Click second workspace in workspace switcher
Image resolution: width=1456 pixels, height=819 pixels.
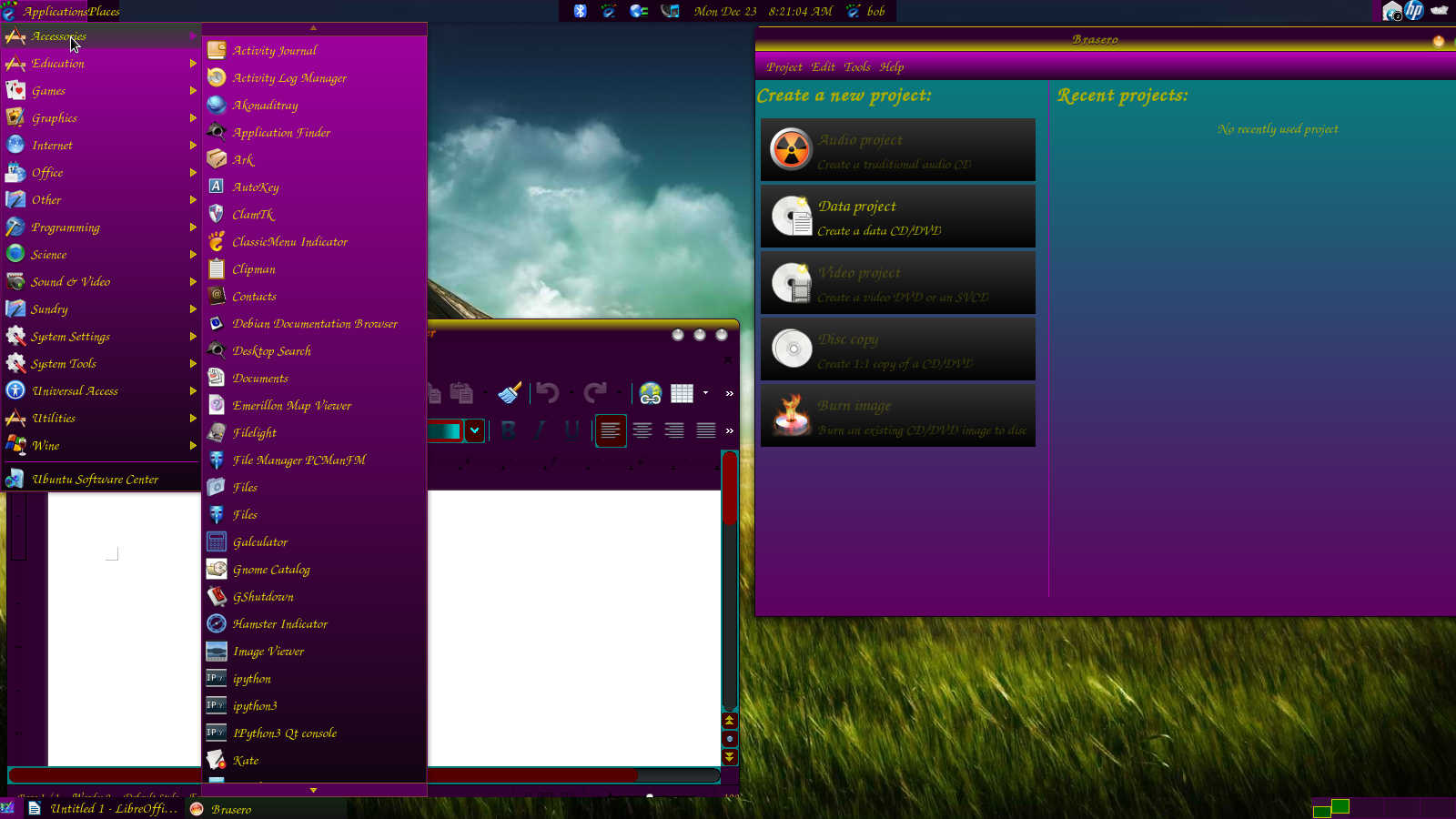(x=1340, y=806)
